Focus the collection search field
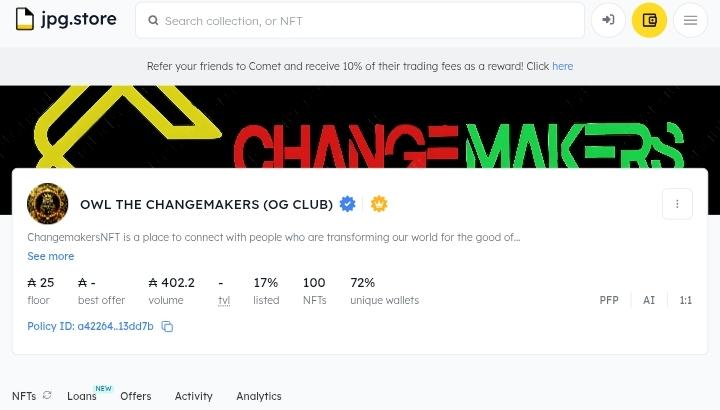 [x=360, y=20]
